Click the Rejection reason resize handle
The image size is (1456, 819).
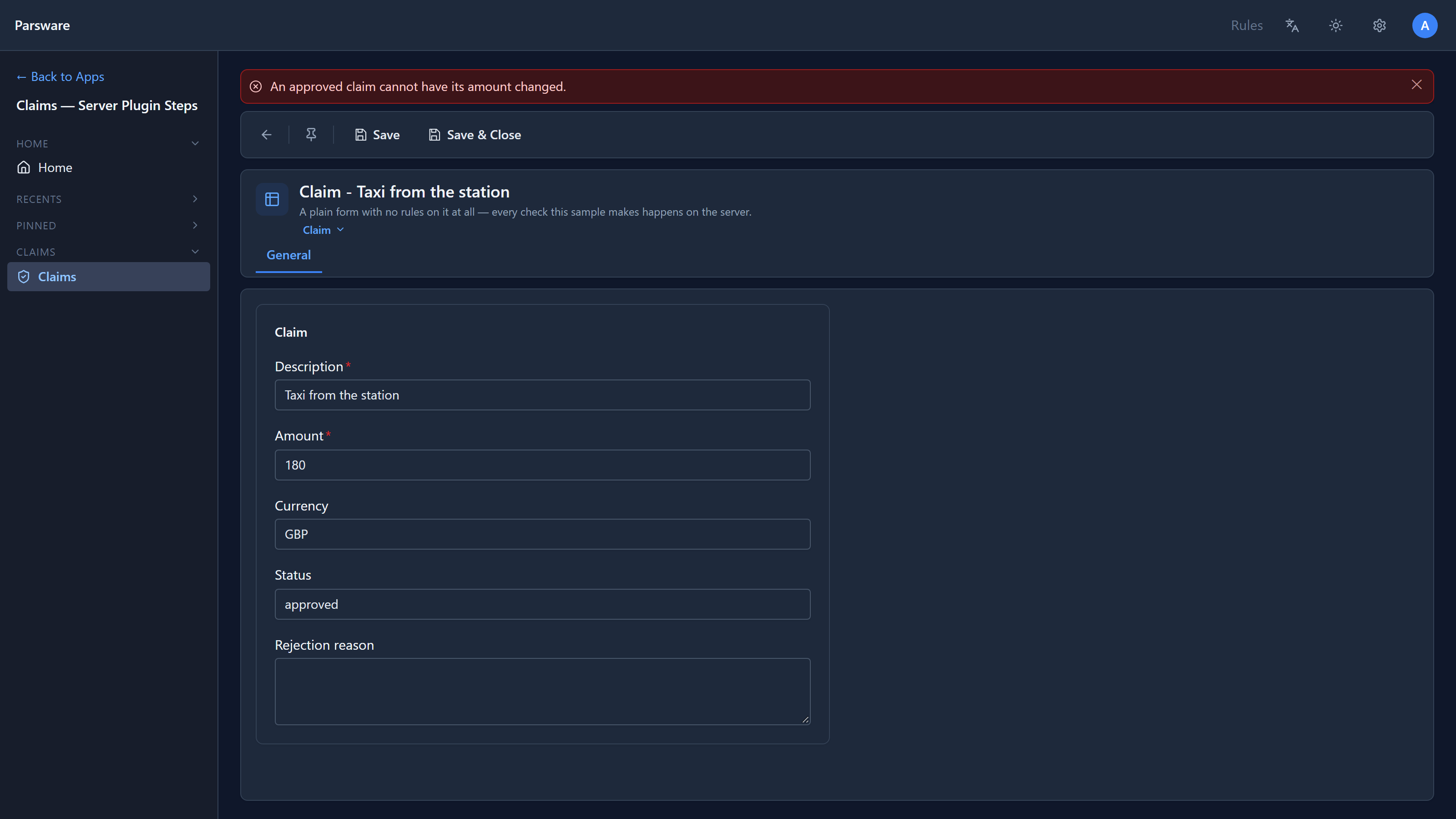(805, 719)
